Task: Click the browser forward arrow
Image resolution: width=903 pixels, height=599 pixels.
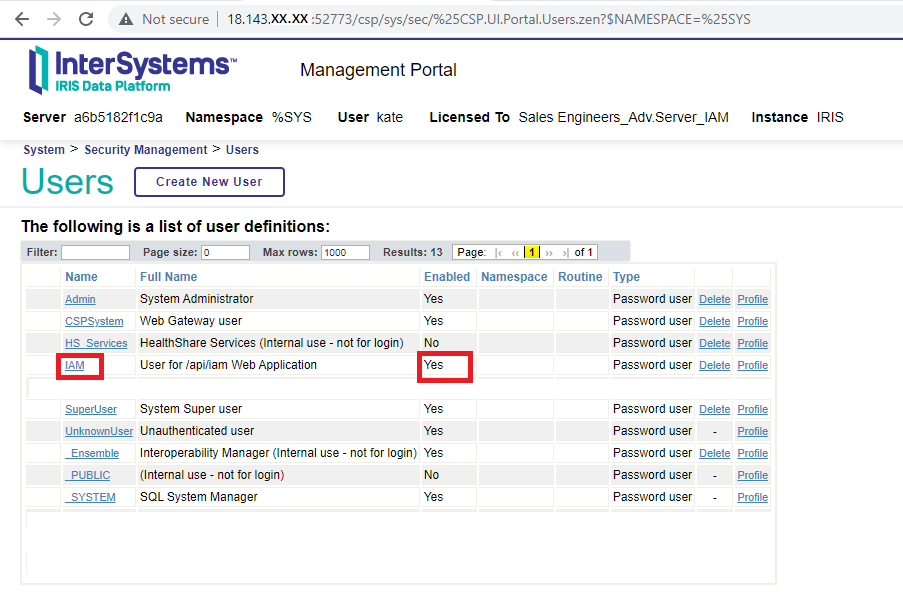Action: tap(54, 19)
